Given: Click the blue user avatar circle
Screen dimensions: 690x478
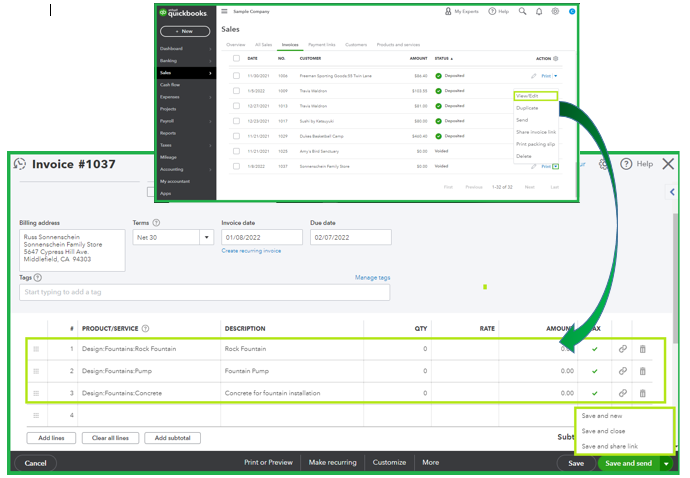Looking at the screenshot, I should [572, 11].
